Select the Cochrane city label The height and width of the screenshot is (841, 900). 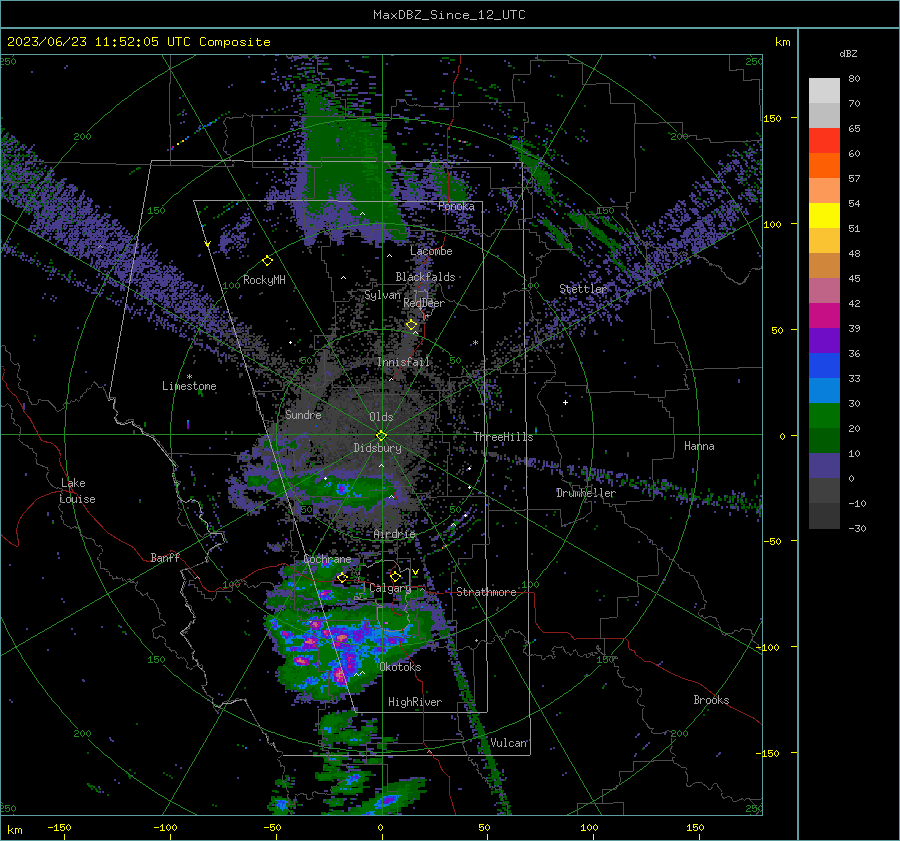327,559
